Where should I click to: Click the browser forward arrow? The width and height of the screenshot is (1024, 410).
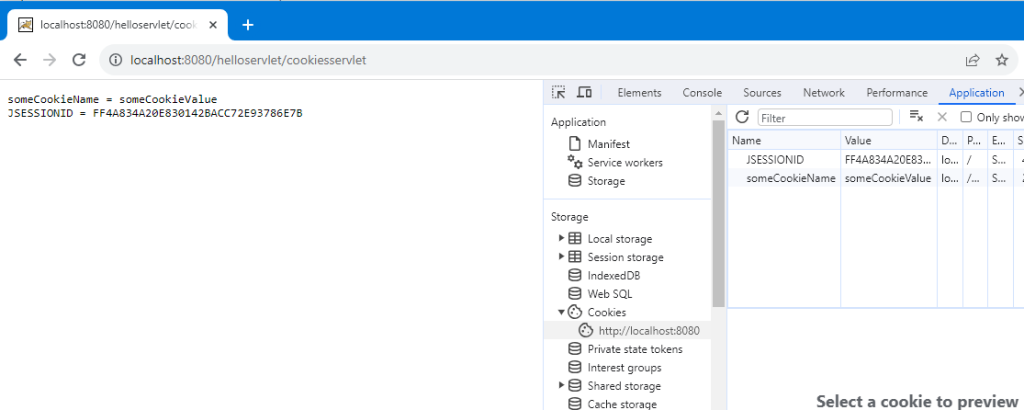tap(50, 60)
